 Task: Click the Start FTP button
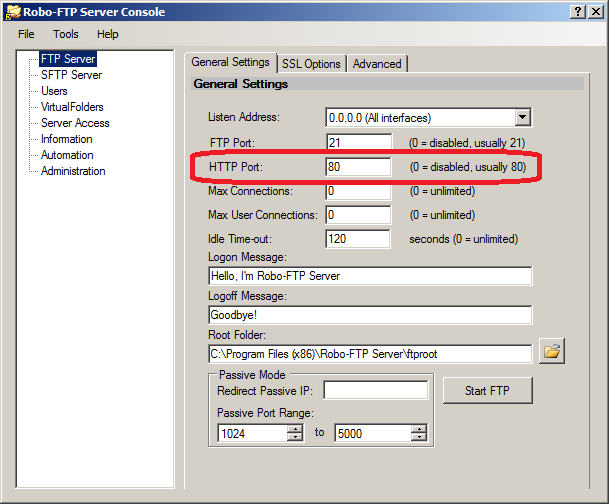point(487,390)
